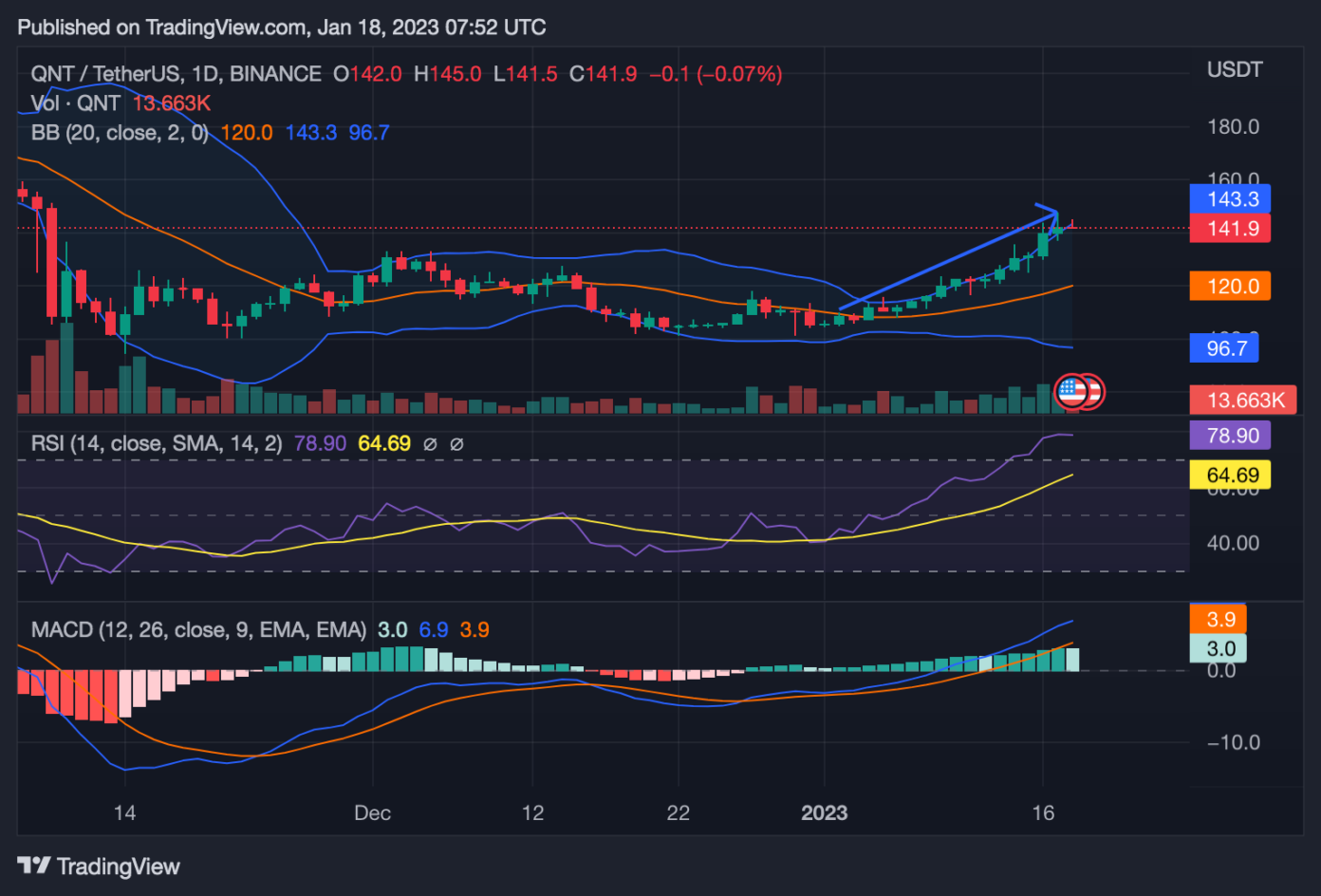The image size is (1321, 896).
Task: Select the QNT / TetherUS symbol title
Action: (177, 74)
